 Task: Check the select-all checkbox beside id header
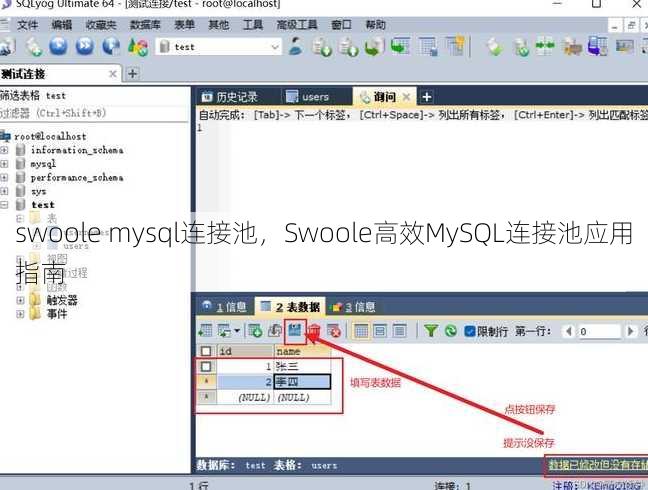[x=205, y=351]
